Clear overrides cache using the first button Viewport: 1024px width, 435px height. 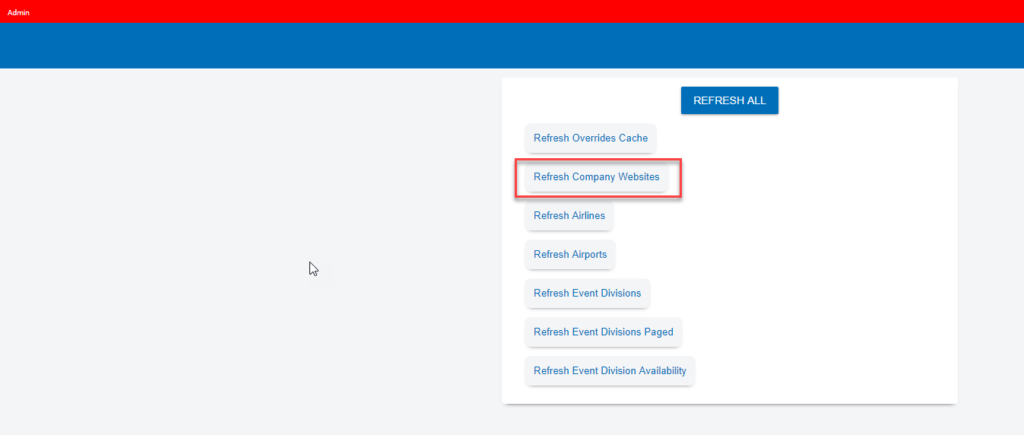[590, 138]
